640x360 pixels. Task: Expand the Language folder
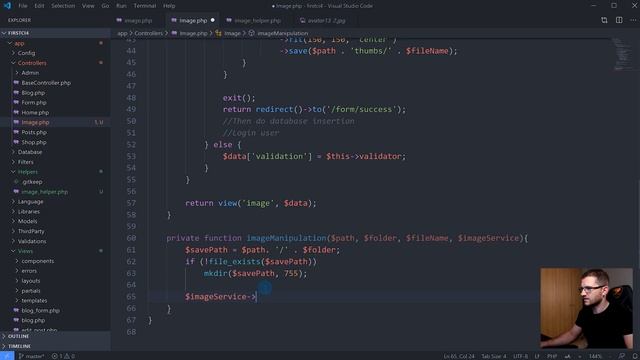tap(55, 202)
